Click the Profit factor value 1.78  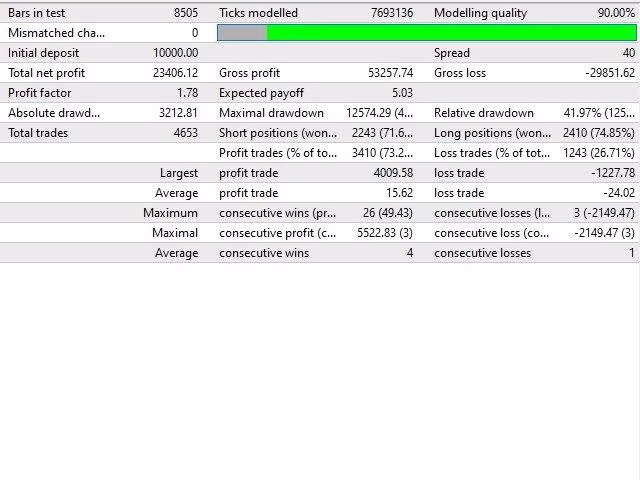187,93
